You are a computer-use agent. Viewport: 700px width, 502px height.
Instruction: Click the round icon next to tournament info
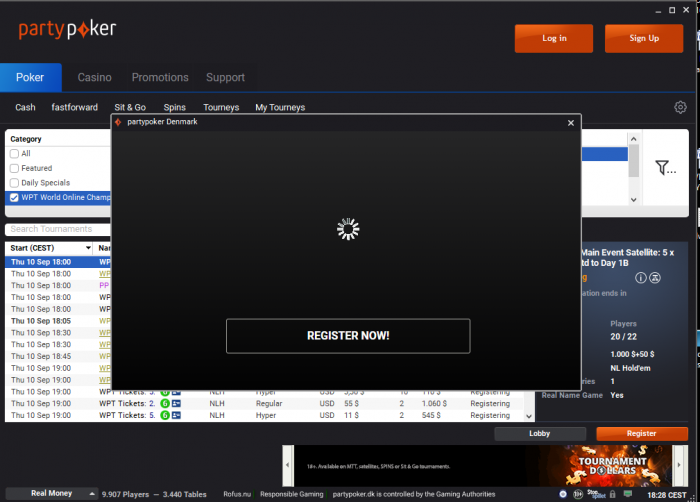tap(655, 278)
